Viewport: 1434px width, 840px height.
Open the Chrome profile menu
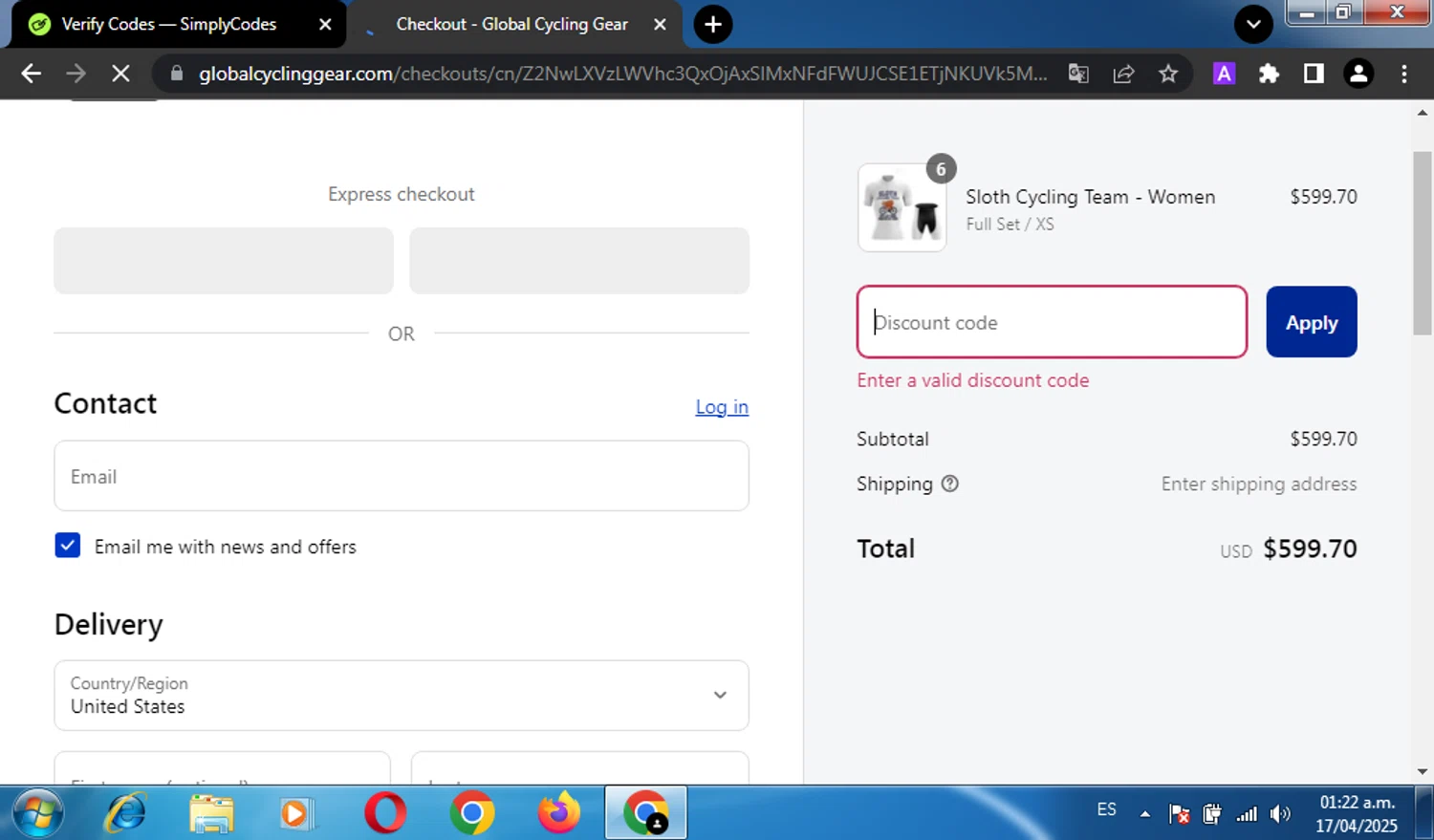point(1358,74)
